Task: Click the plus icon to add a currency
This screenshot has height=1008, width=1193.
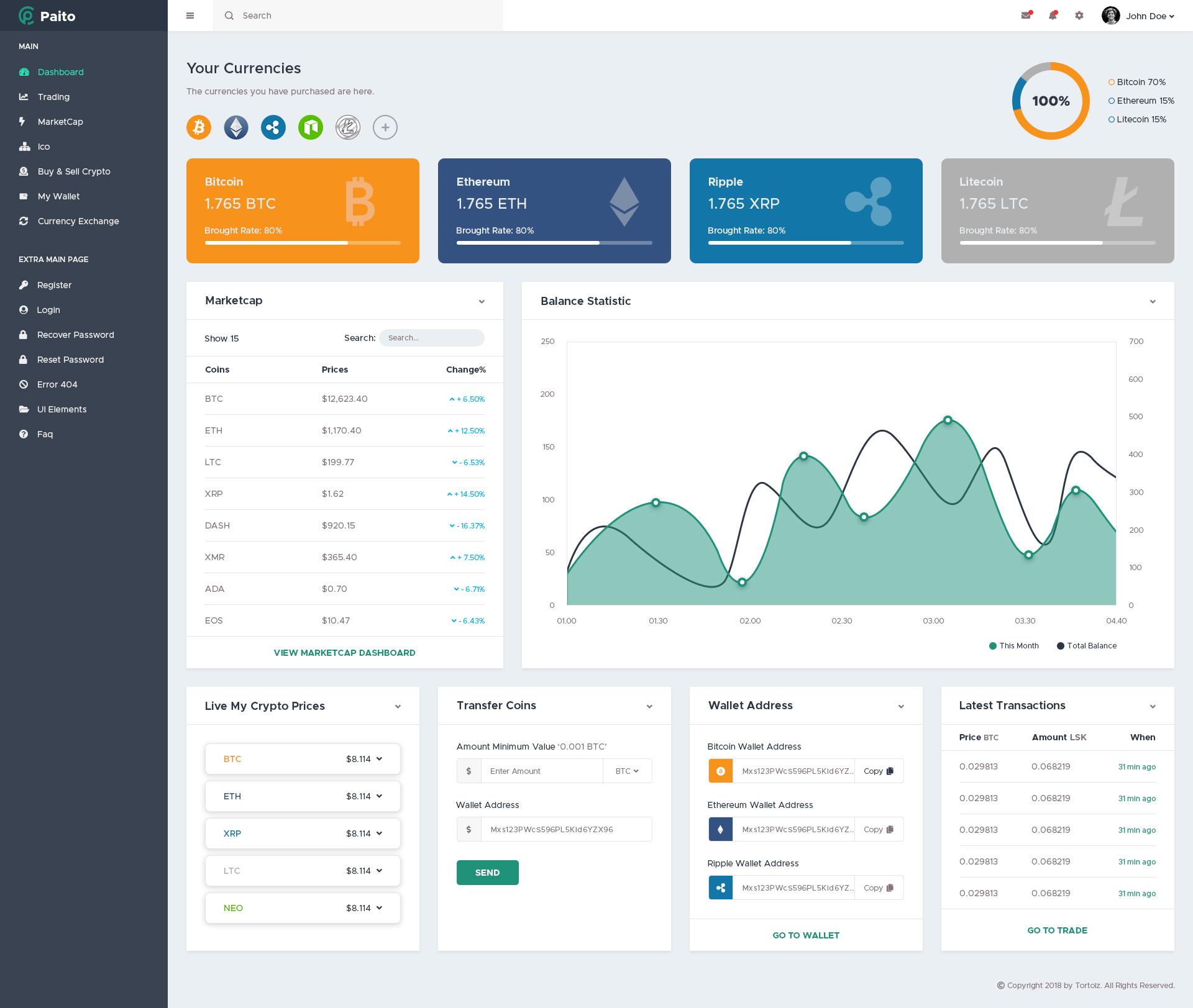Action: point(385,127)
